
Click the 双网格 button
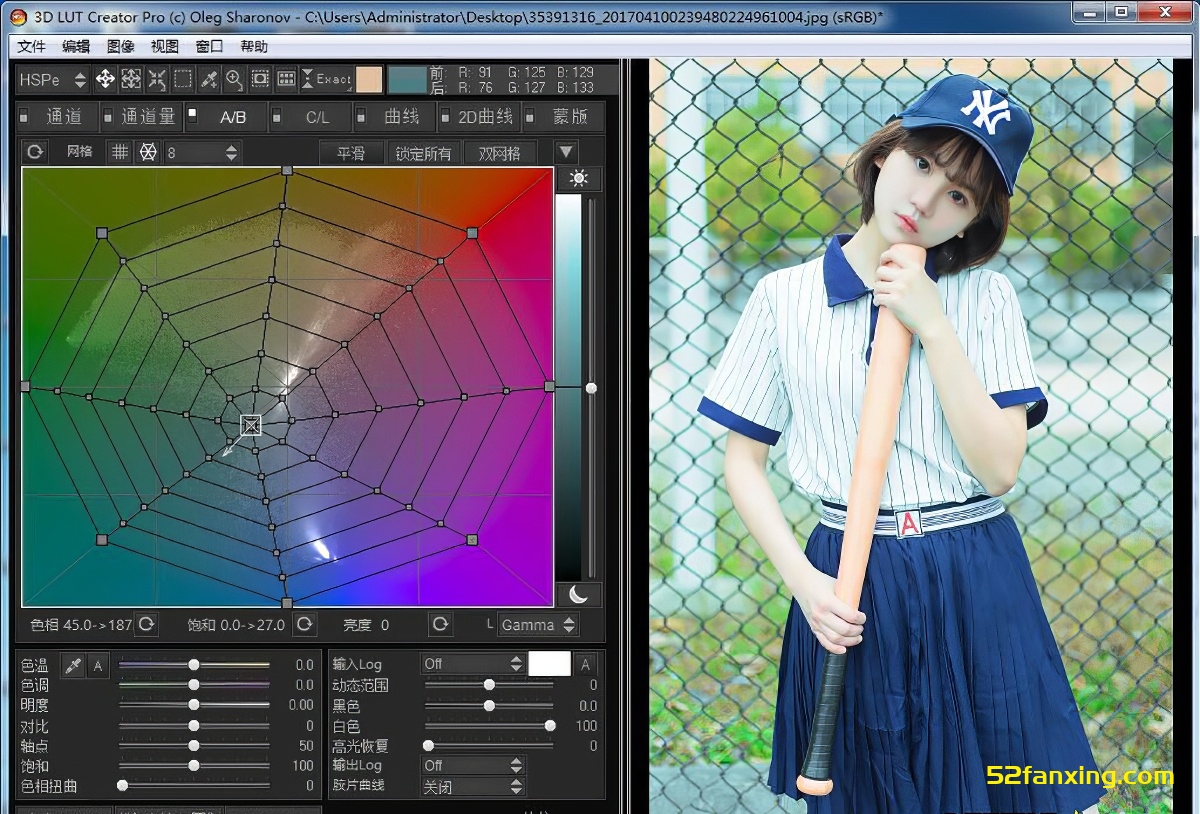tap(500, 153)
